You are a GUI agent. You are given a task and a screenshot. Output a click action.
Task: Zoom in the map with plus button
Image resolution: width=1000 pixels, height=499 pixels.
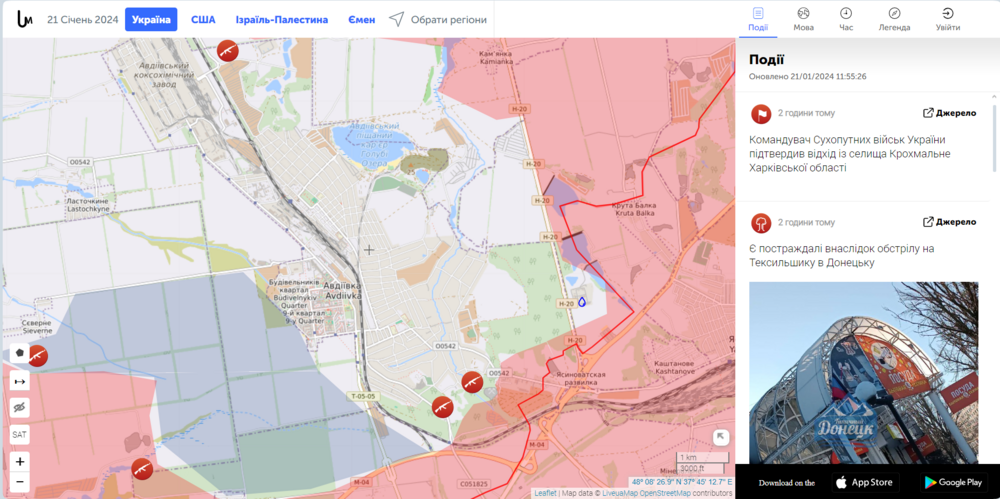tap(20, 461)
